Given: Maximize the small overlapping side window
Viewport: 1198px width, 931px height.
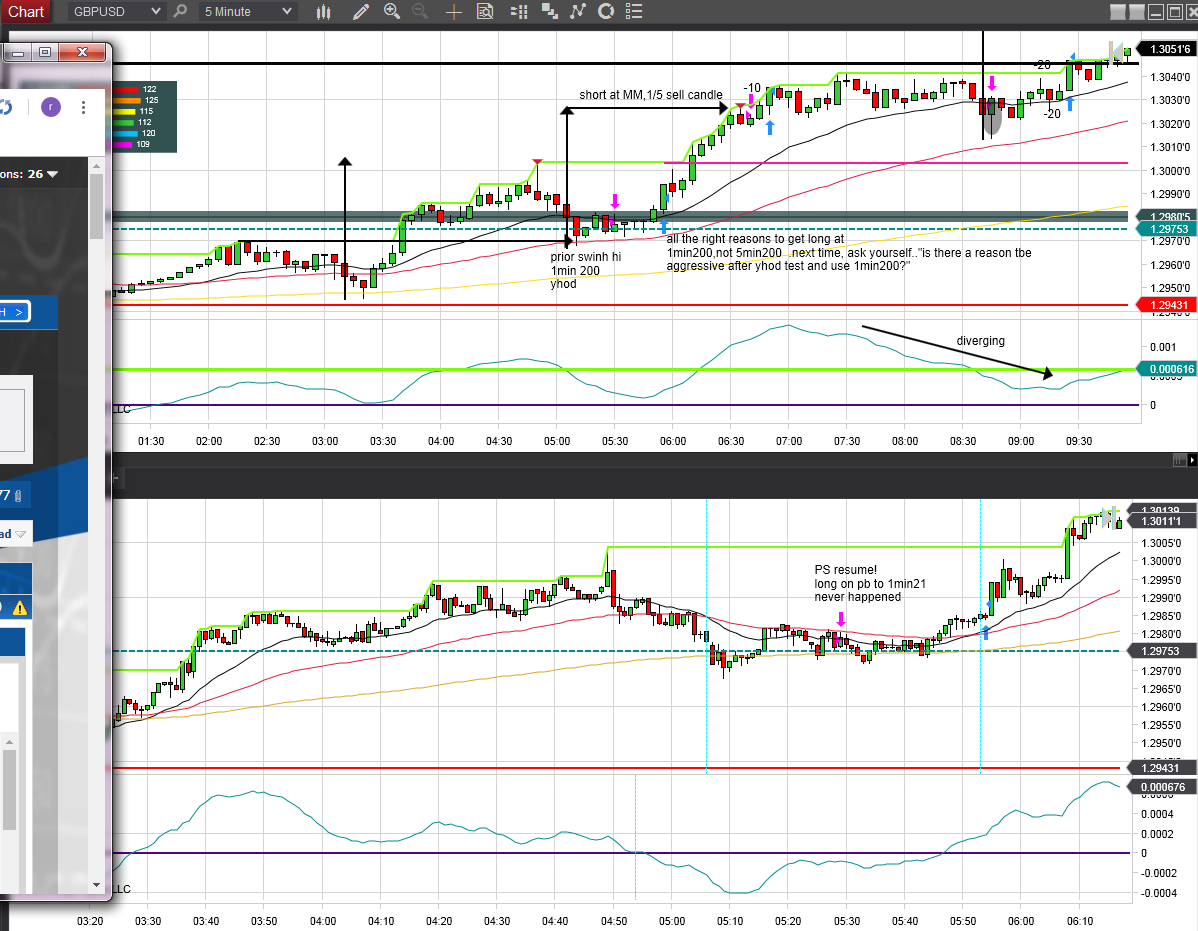Looking at the screenshot, I should (x=45, y=52).
